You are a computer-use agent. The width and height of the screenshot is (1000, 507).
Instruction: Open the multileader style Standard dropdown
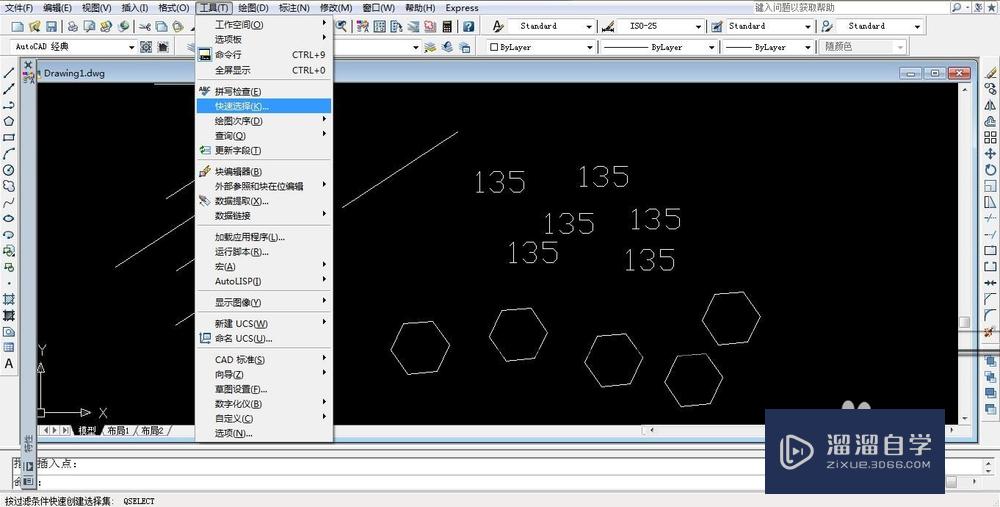coord(917,26)
